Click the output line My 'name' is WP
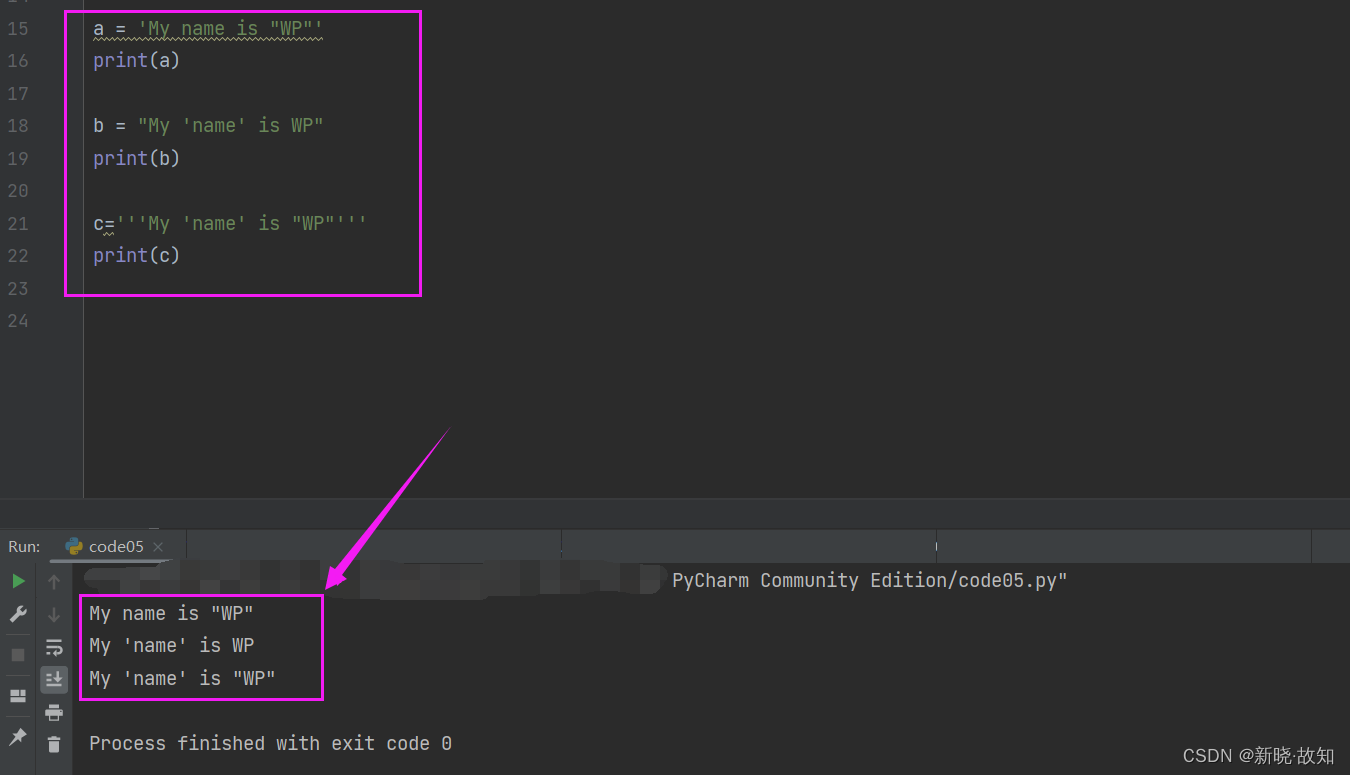 [x=171, y=645]
